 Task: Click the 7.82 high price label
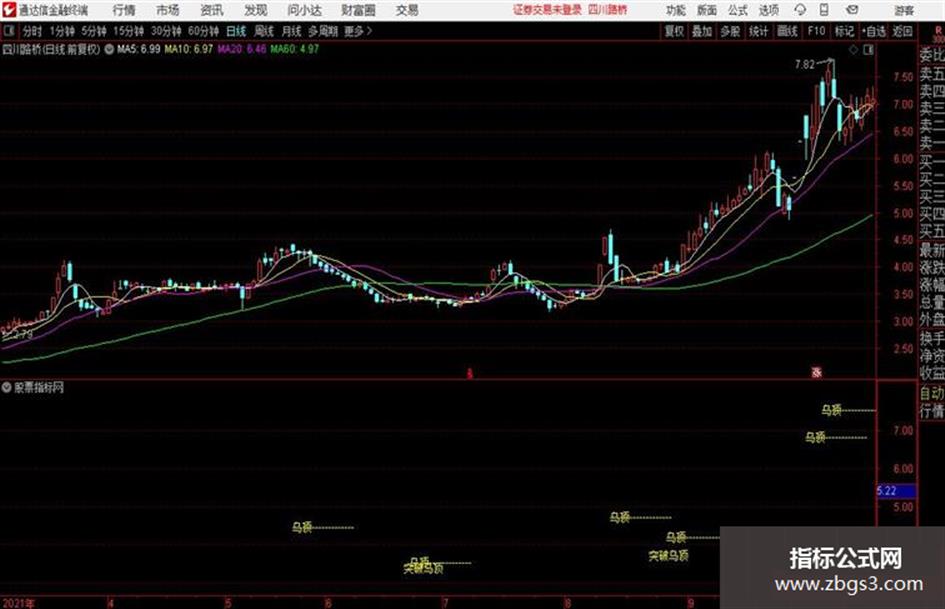[805, 65]
